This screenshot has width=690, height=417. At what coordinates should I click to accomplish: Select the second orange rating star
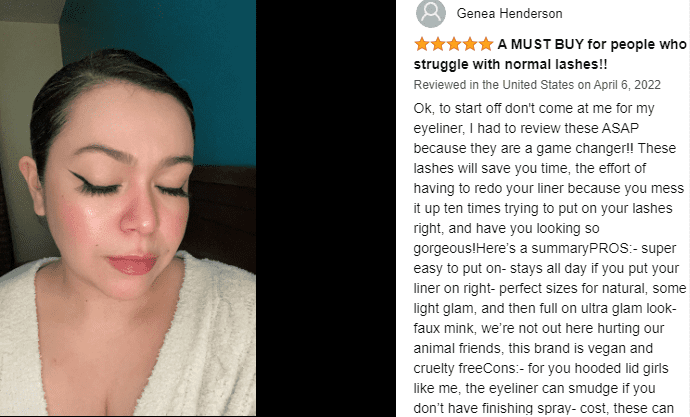point(438,44)
